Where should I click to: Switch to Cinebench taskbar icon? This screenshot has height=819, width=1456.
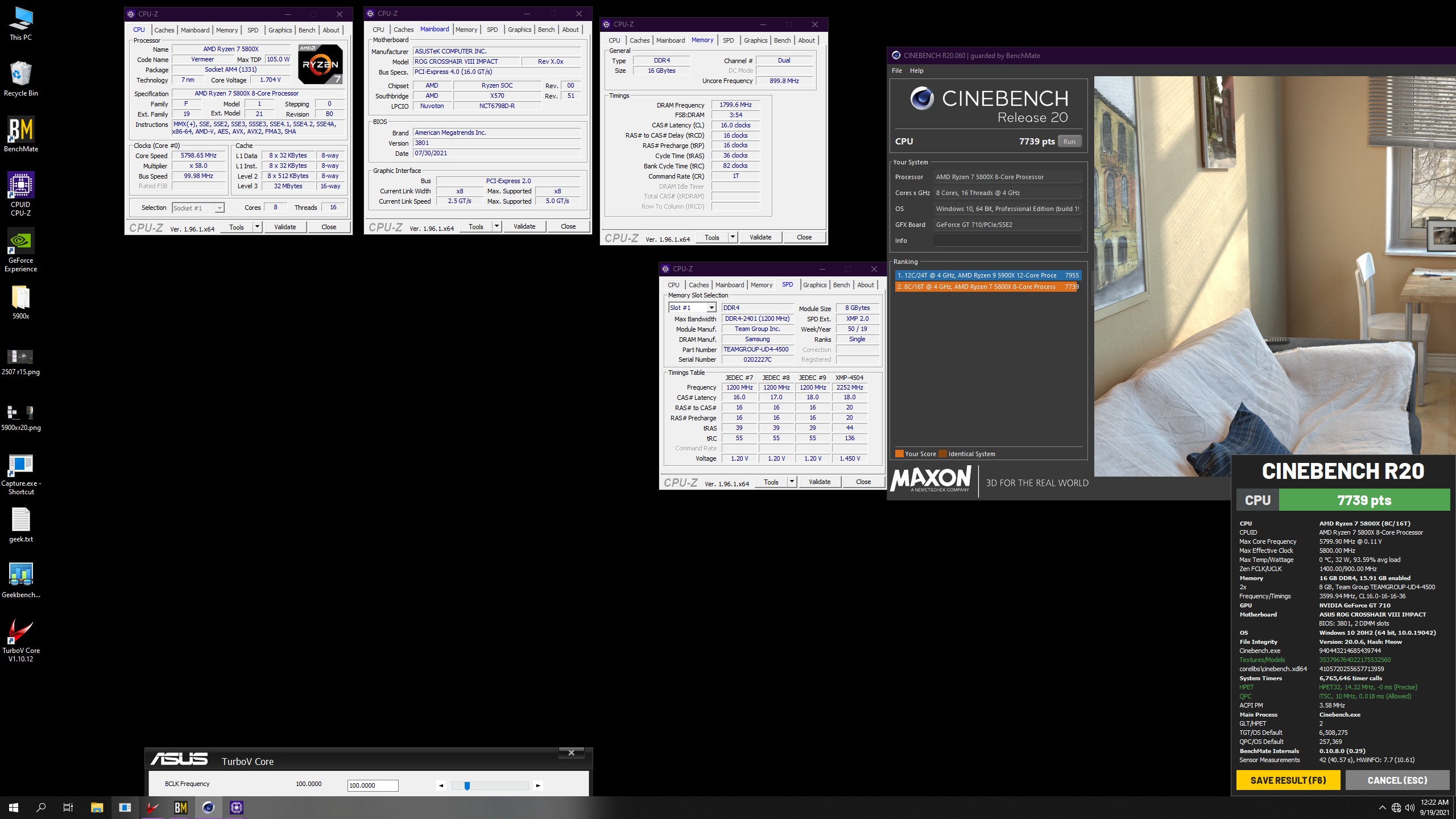[x=209, y=808]
